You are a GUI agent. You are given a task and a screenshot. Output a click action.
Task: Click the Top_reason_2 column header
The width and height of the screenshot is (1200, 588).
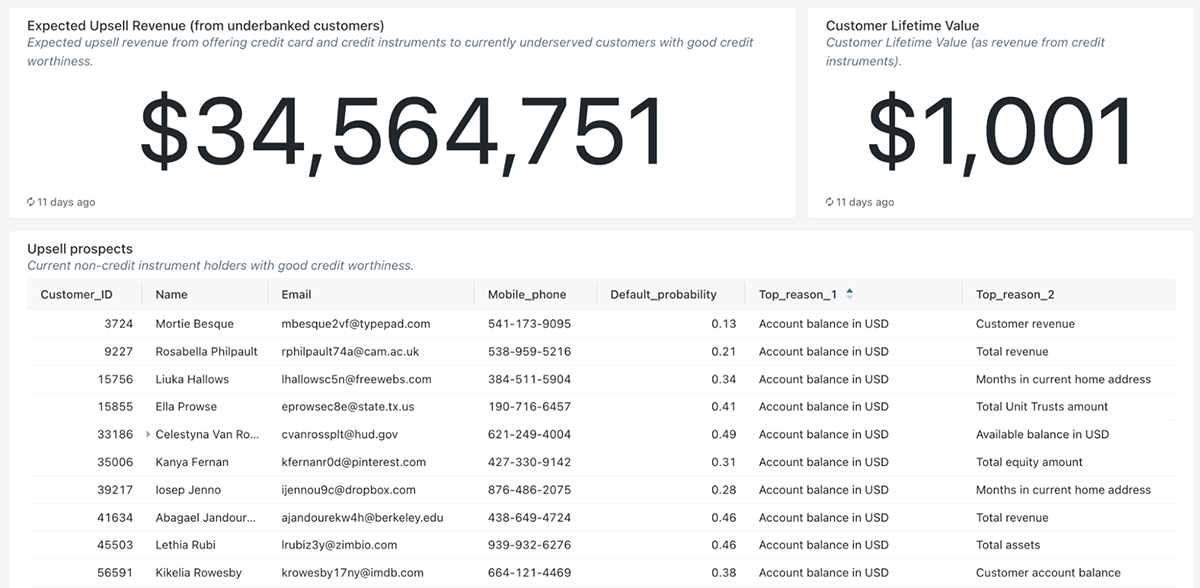(1015, 295)
